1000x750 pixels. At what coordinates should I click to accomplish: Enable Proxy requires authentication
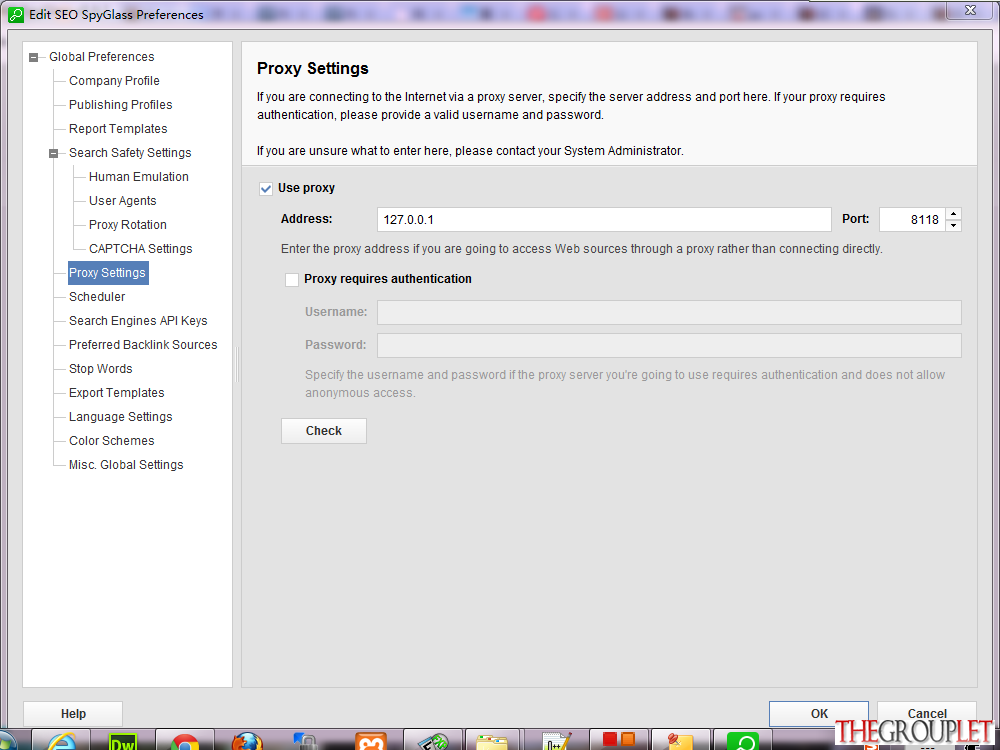292,280
